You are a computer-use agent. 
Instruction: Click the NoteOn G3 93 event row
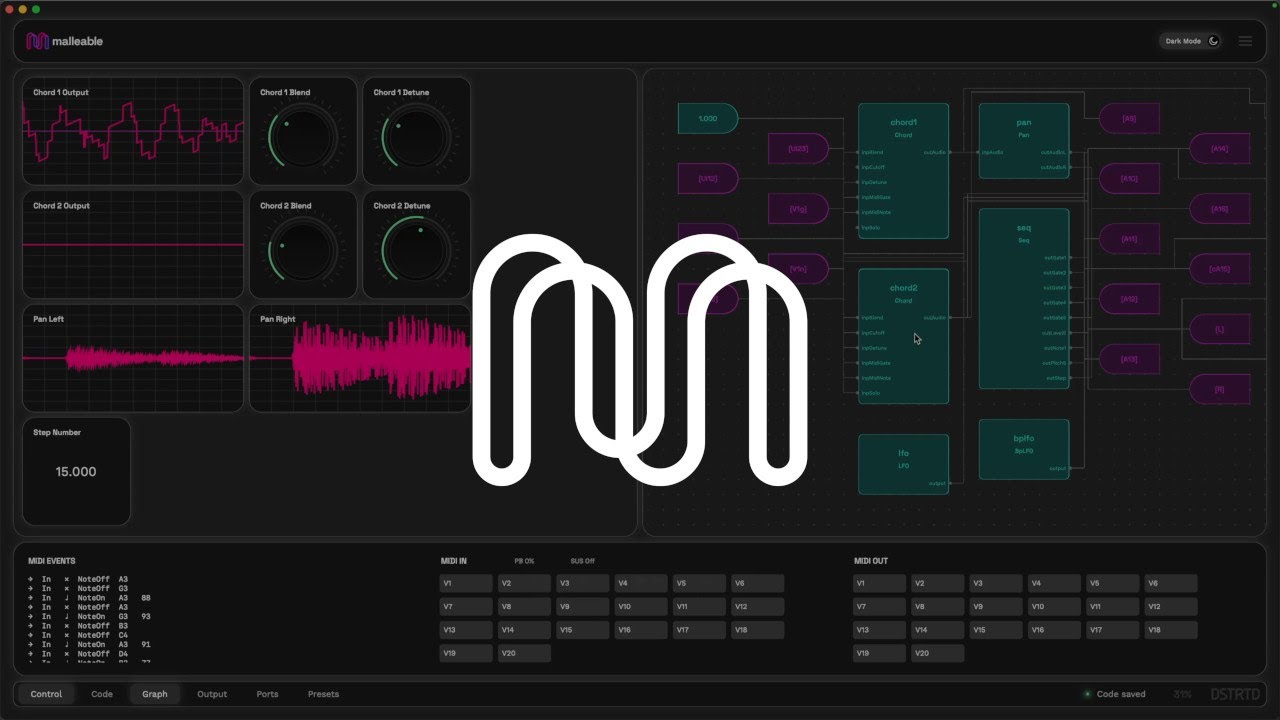[x=89, y=617]
